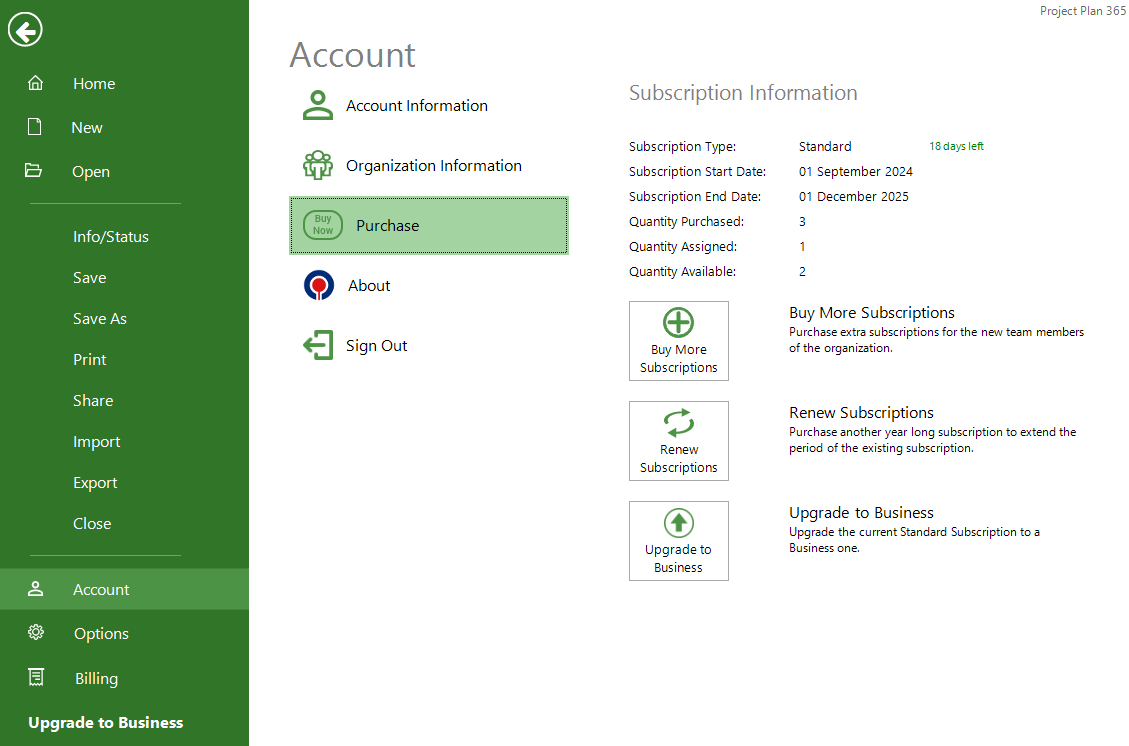Open the Info/Status menu item
The width and height of the screenshot is (1129, 746).
point(110,237)
